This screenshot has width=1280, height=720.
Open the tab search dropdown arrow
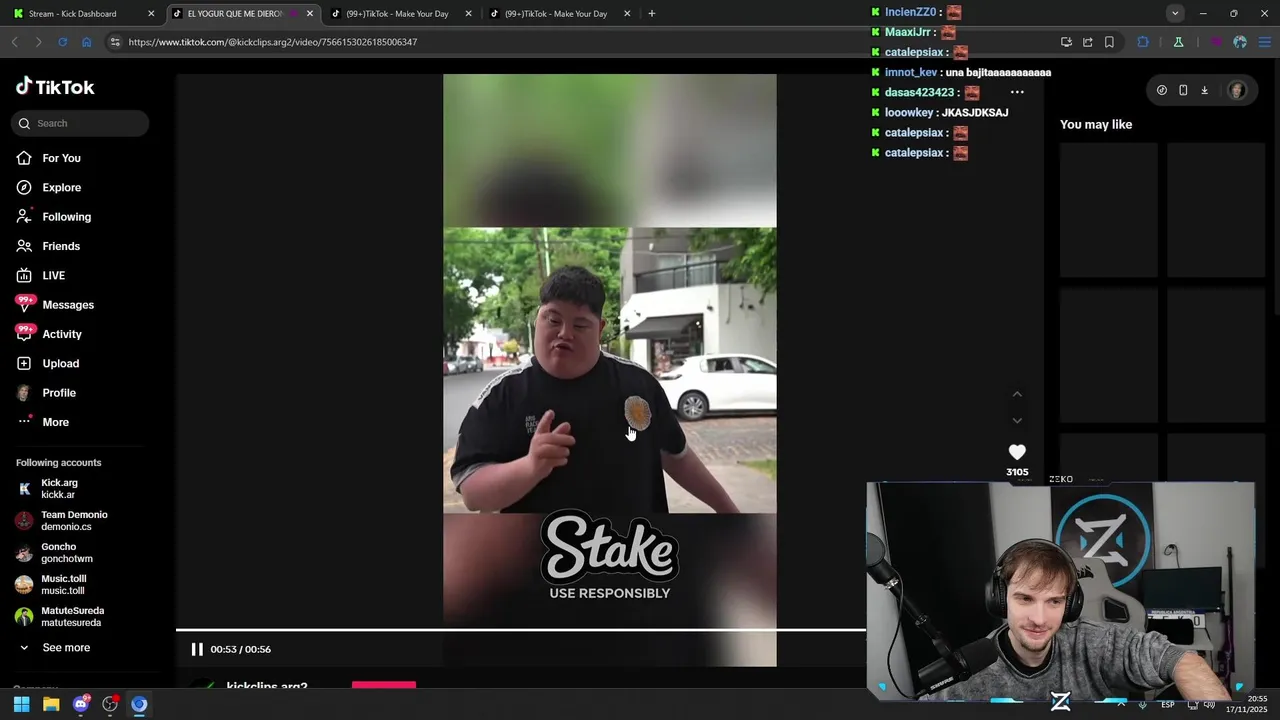click(1175, 13)
